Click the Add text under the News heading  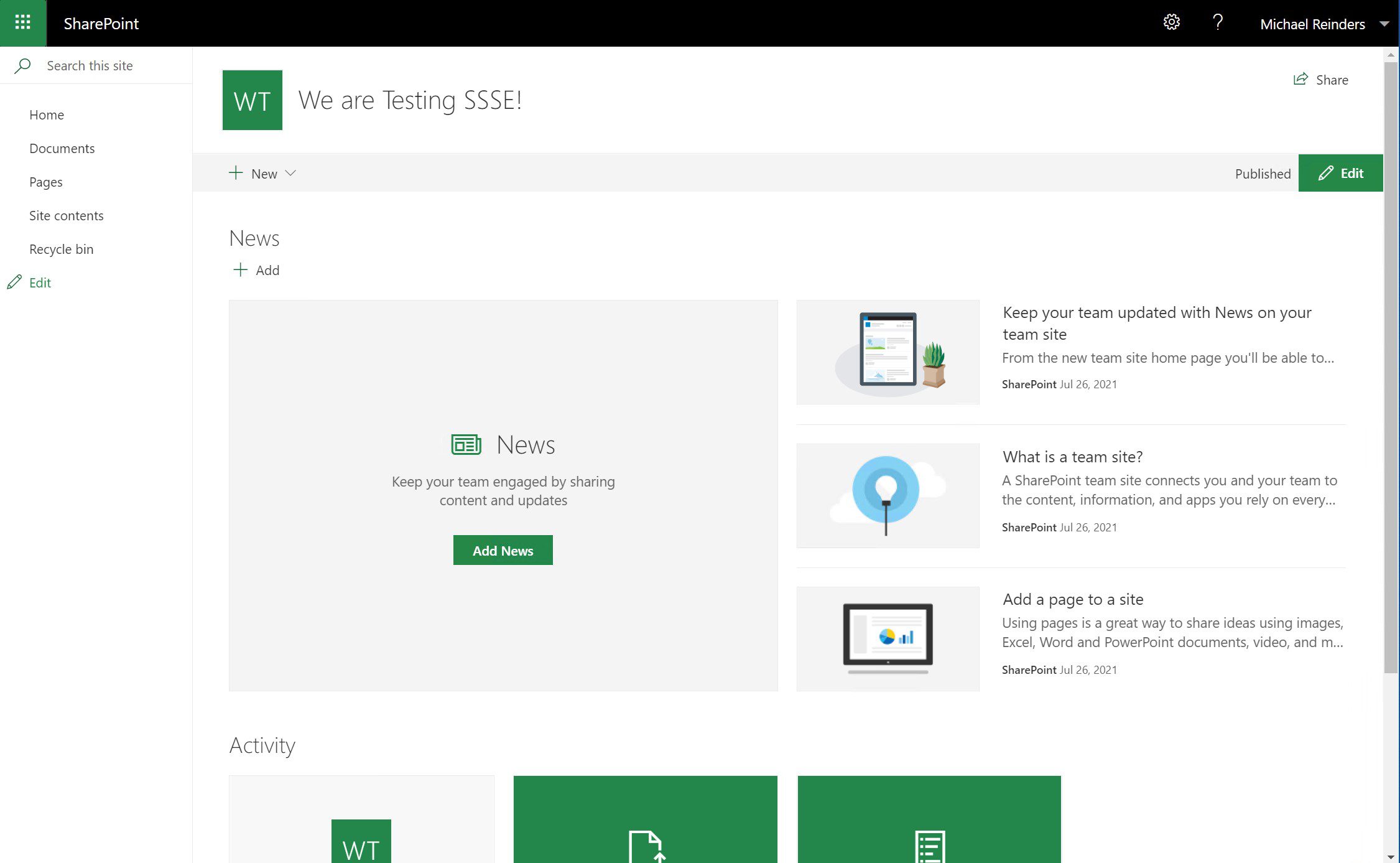pyautogui.click(x=267, y=270)
